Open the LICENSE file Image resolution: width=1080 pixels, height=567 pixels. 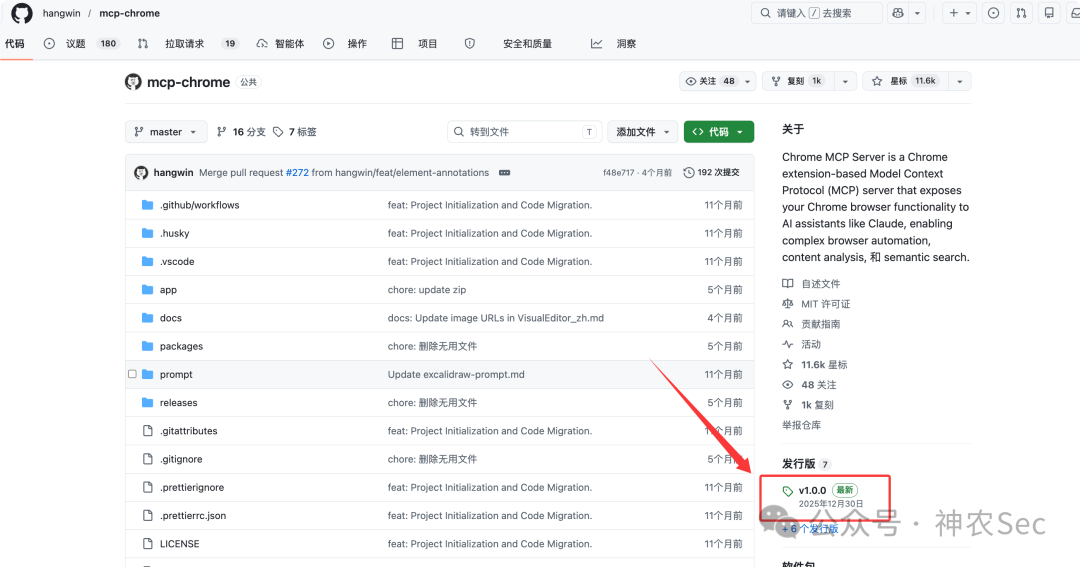pos(180,544)
